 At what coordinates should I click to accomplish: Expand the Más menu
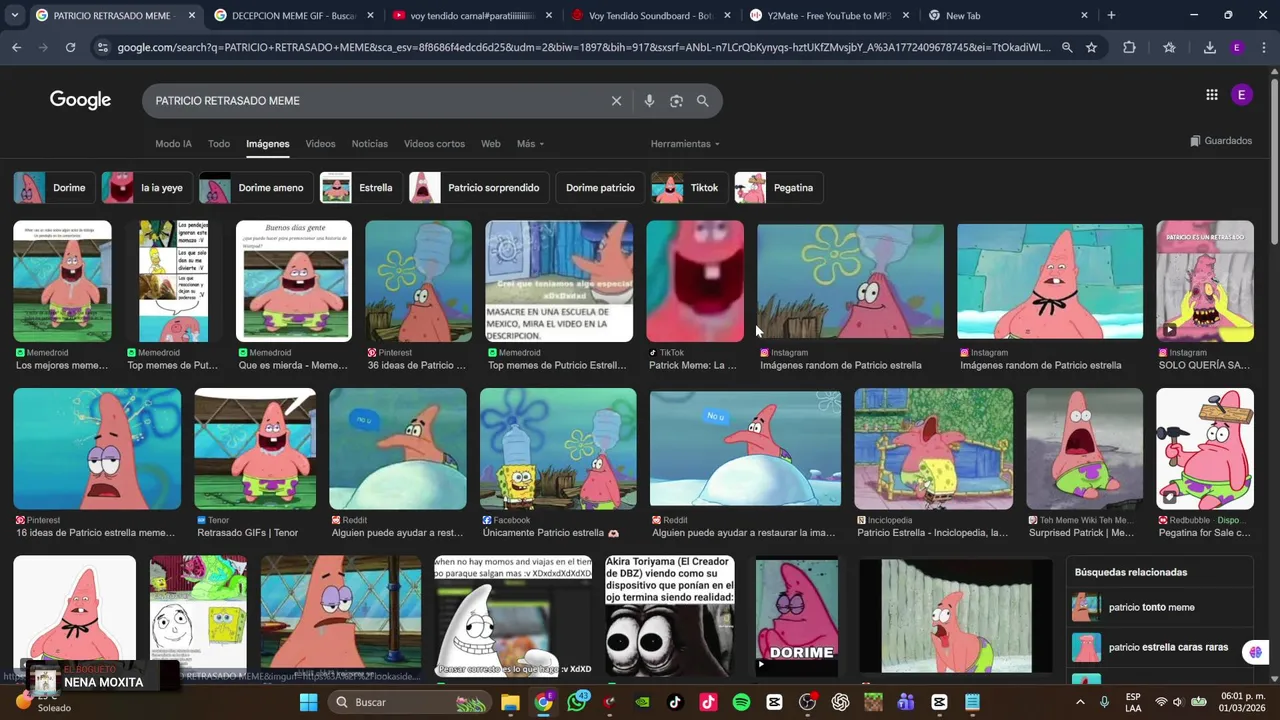[x=530, y=144]
